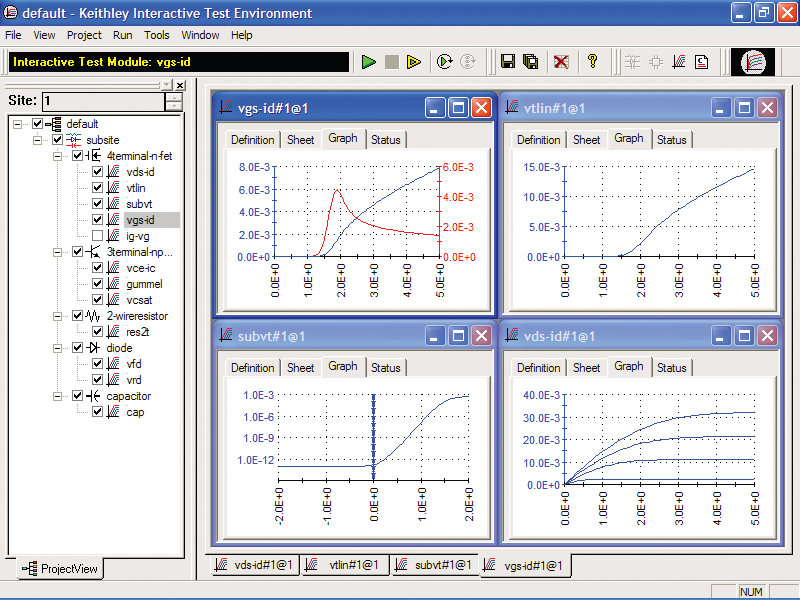The image size is (800, 600).
Task: Click the add ITM graph toolbar icon
Action: click(679, 62)
